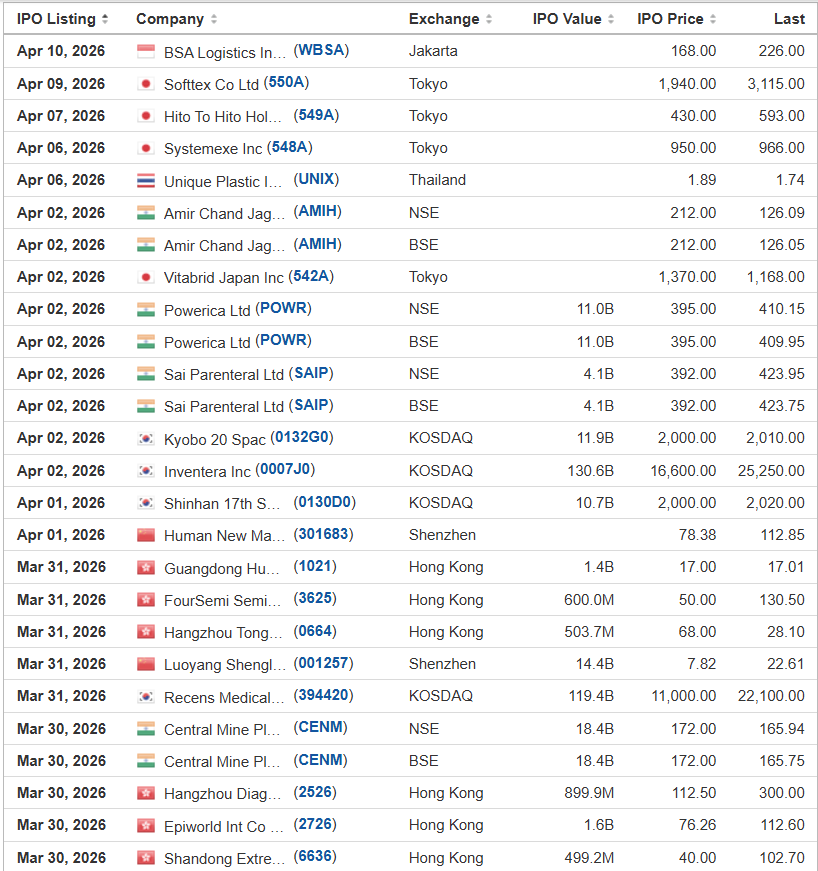Click Korea flag beside Kyobo 20 Spac

tap(145, 439)
